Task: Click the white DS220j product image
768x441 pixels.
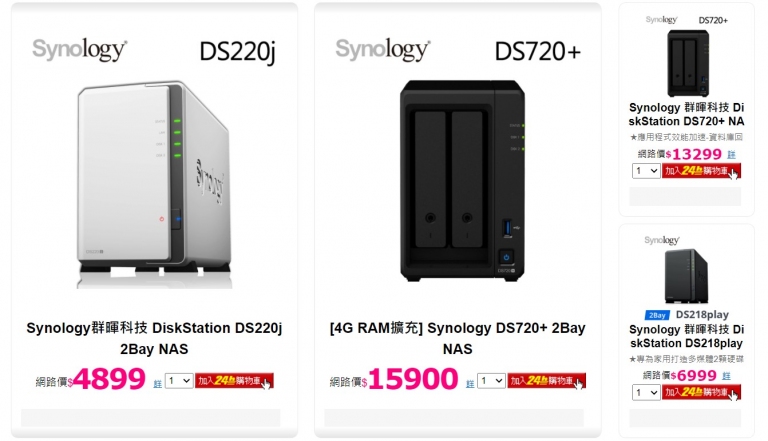Action: tap(154, 184)
